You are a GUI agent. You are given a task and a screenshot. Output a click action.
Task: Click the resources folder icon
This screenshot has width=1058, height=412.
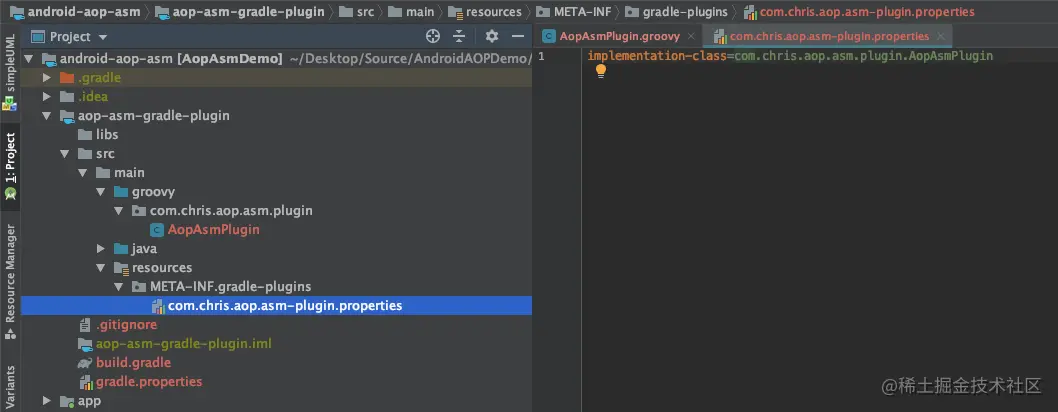click(121, 268)
